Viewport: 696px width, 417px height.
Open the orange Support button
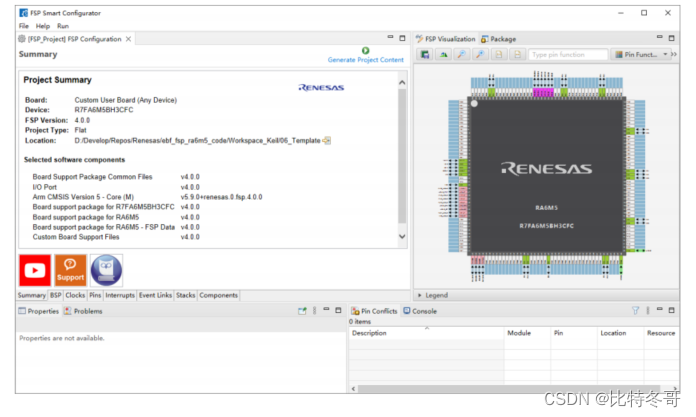pyautogui.click(x=70, y=270)
